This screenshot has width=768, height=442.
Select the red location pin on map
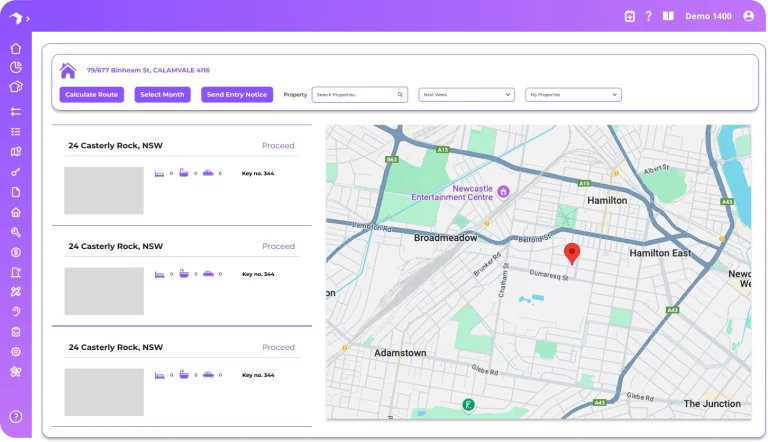pyautogui.click(x=571, y=253)
